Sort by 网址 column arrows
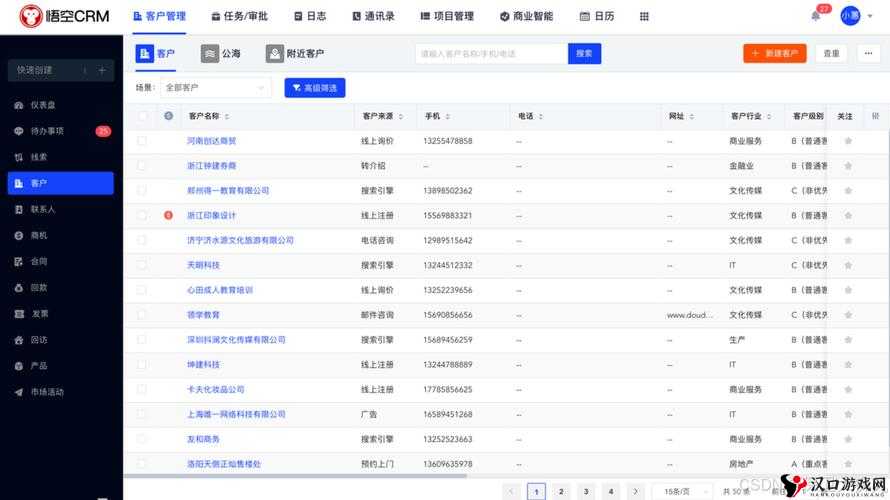Image resolution: width=890 pixels, height=500 pixels. 692,116
